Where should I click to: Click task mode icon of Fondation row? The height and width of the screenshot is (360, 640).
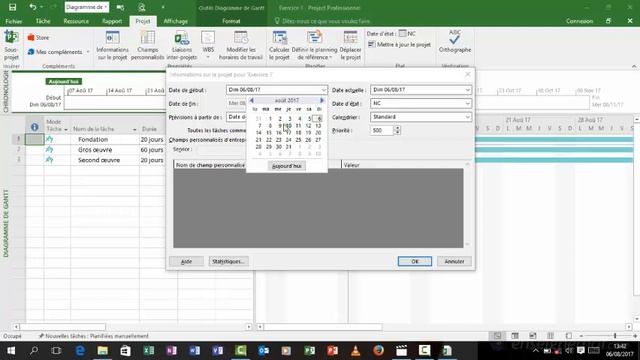(x=50, y=139)
